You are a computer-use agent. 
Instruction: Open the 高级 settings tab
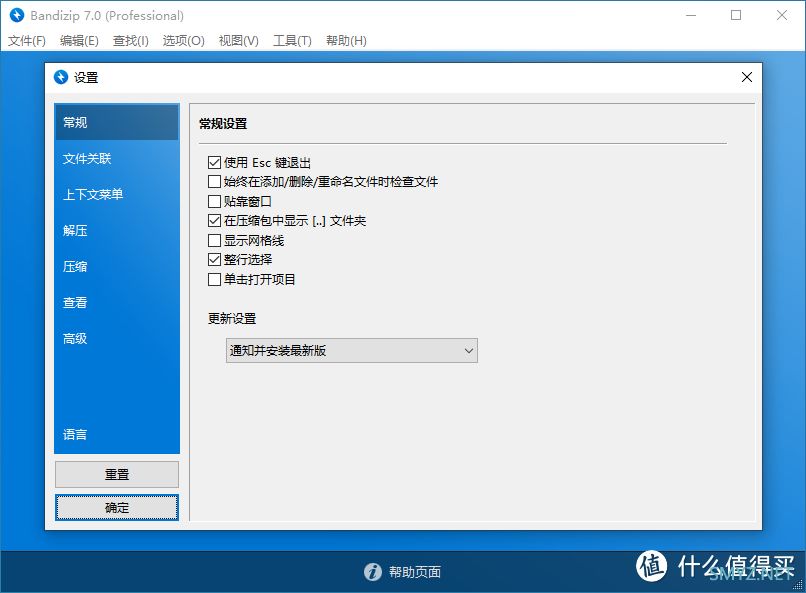(117, 338)
